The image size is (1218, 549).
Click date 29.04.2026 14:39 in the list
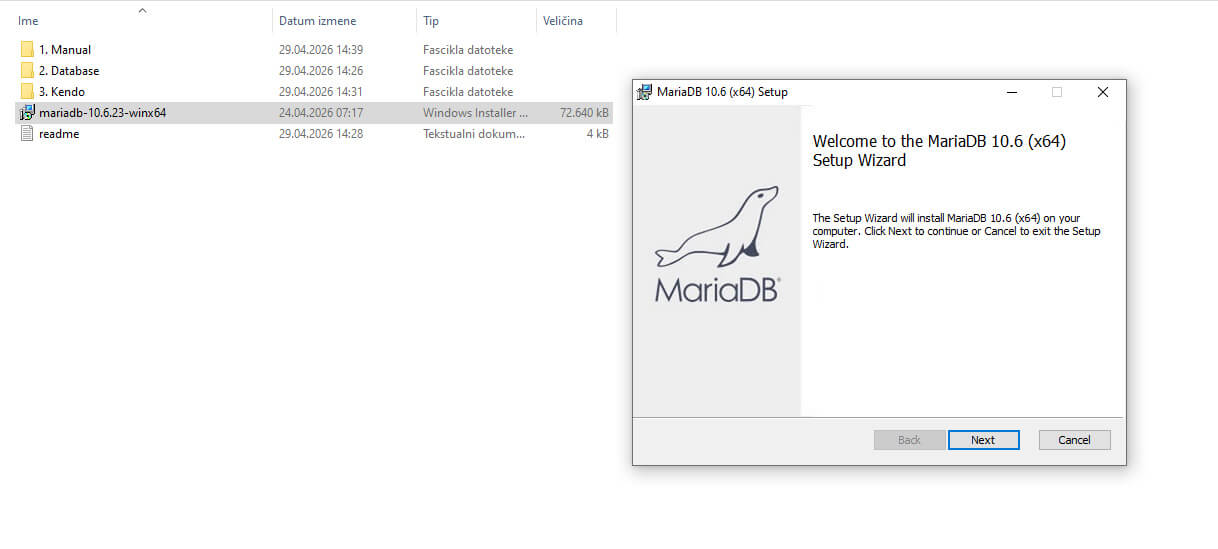tap(321, 50)
